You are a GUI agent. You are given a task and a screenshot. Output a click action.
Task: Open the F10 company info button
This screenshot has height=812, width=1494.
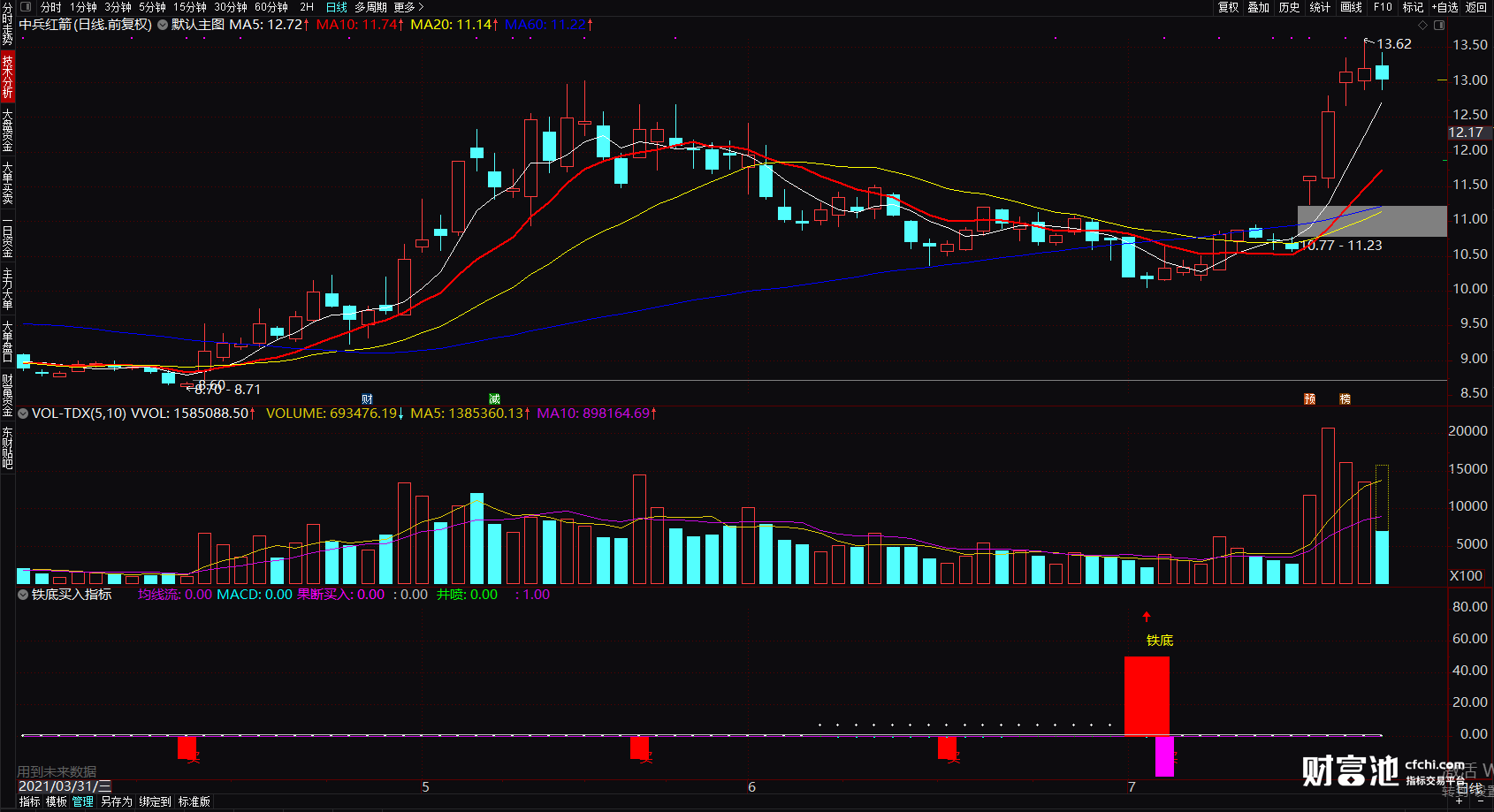[x=1383, y=7]
